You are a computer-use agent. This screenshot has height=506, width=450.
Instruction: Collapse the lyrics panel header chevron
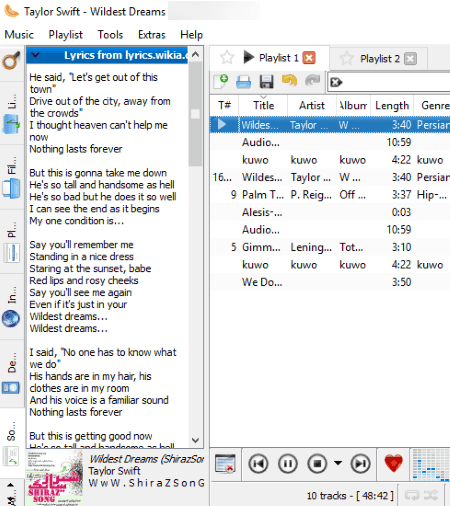click(35, 55)
